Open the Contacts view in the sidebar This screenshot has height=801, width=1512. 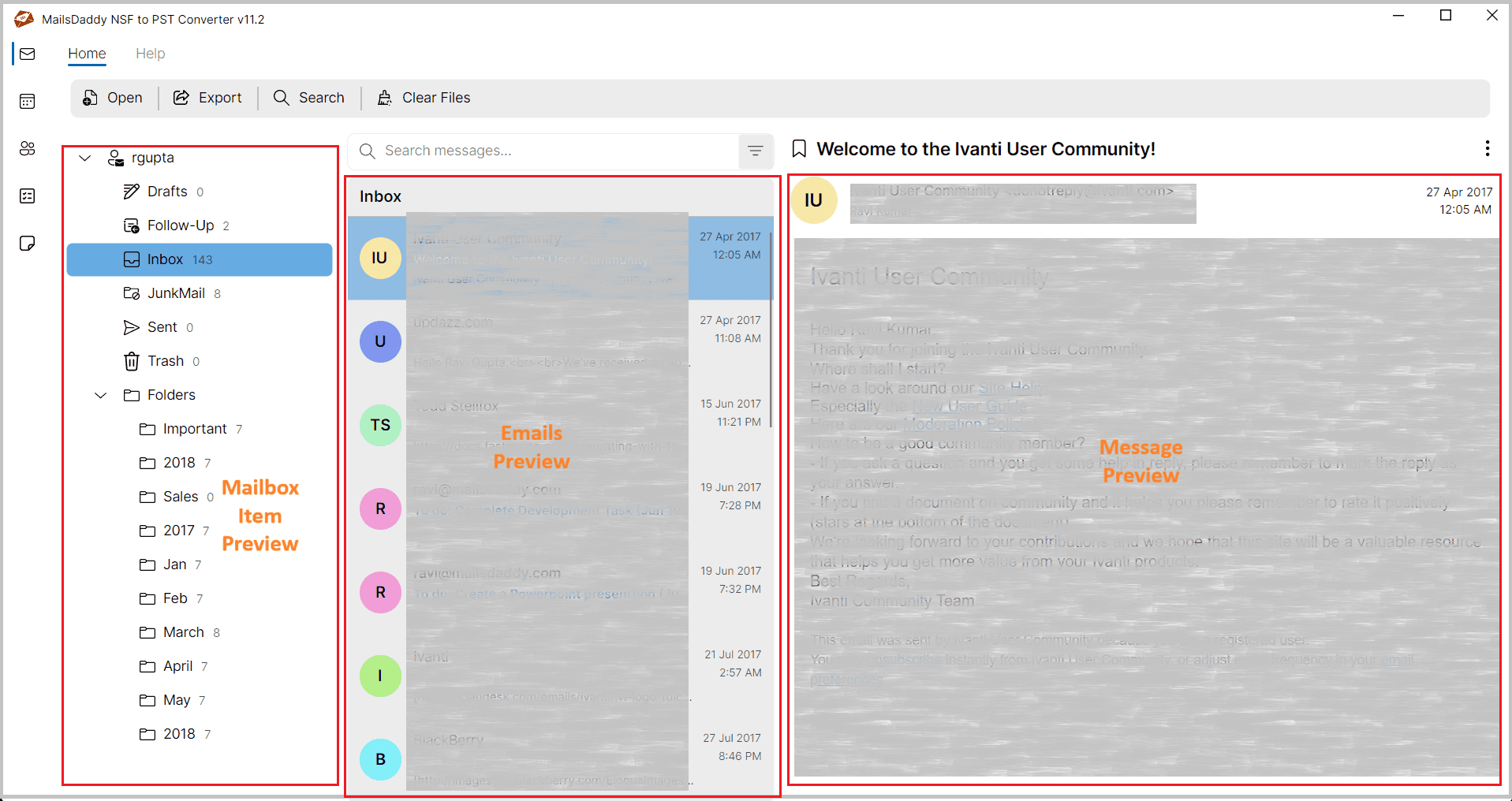click(28, 148)
